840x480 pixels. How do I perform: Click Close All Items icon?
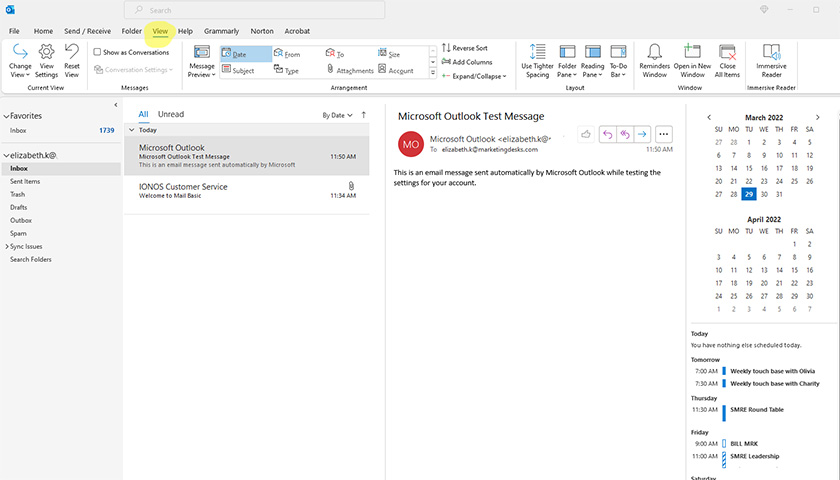(x=727, y=60)
